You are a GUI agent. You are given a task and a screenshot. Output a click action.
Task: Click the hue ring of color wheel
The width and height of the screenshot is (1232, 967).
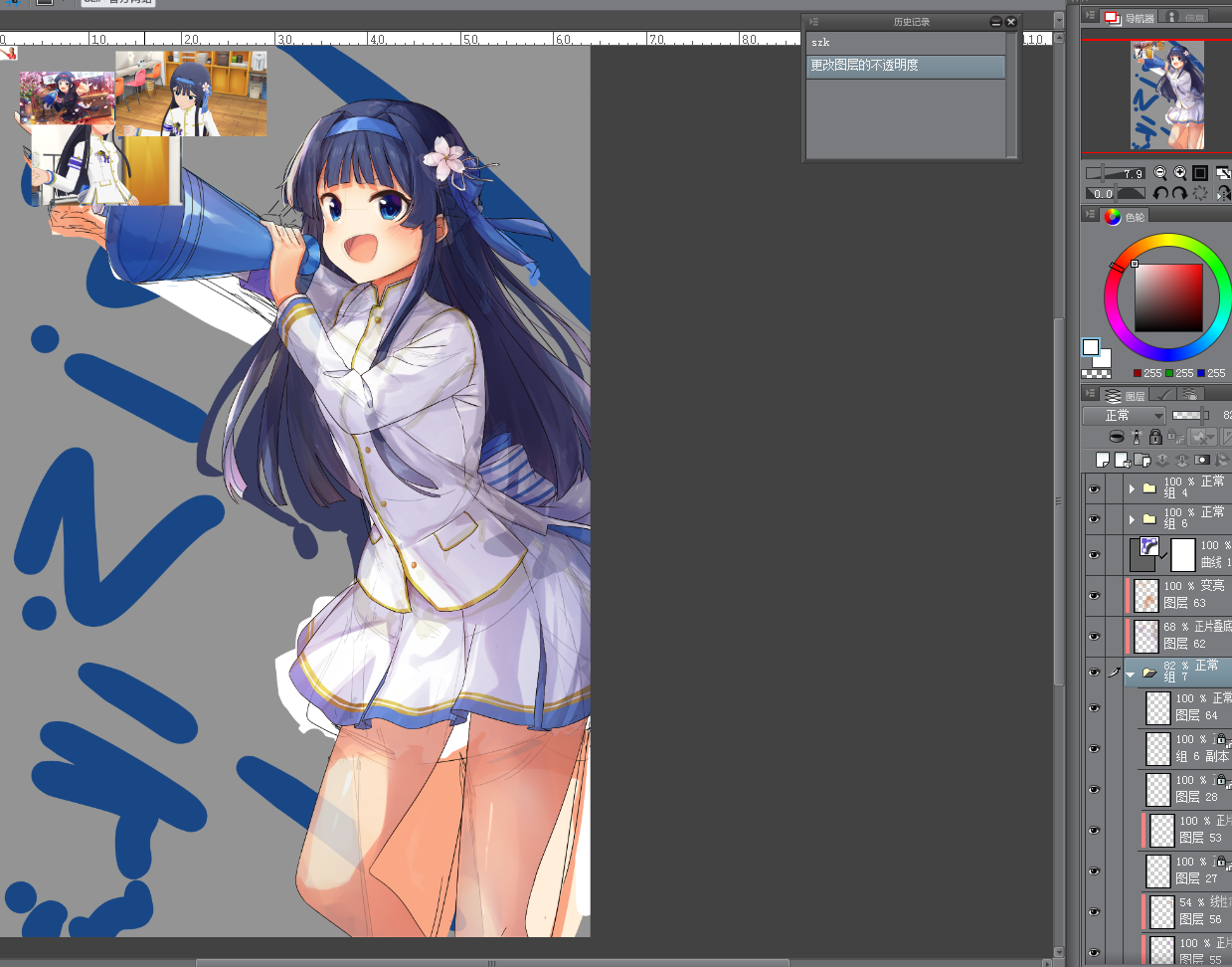click(x=1168, y=242)
